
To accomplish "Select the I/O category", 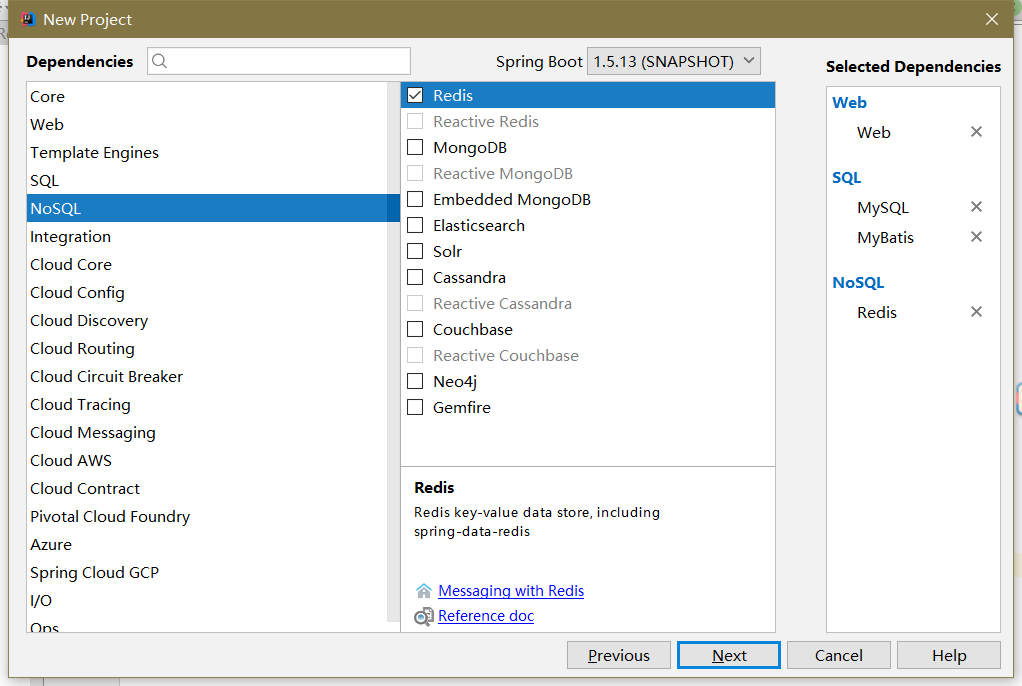I will [207, 601].
